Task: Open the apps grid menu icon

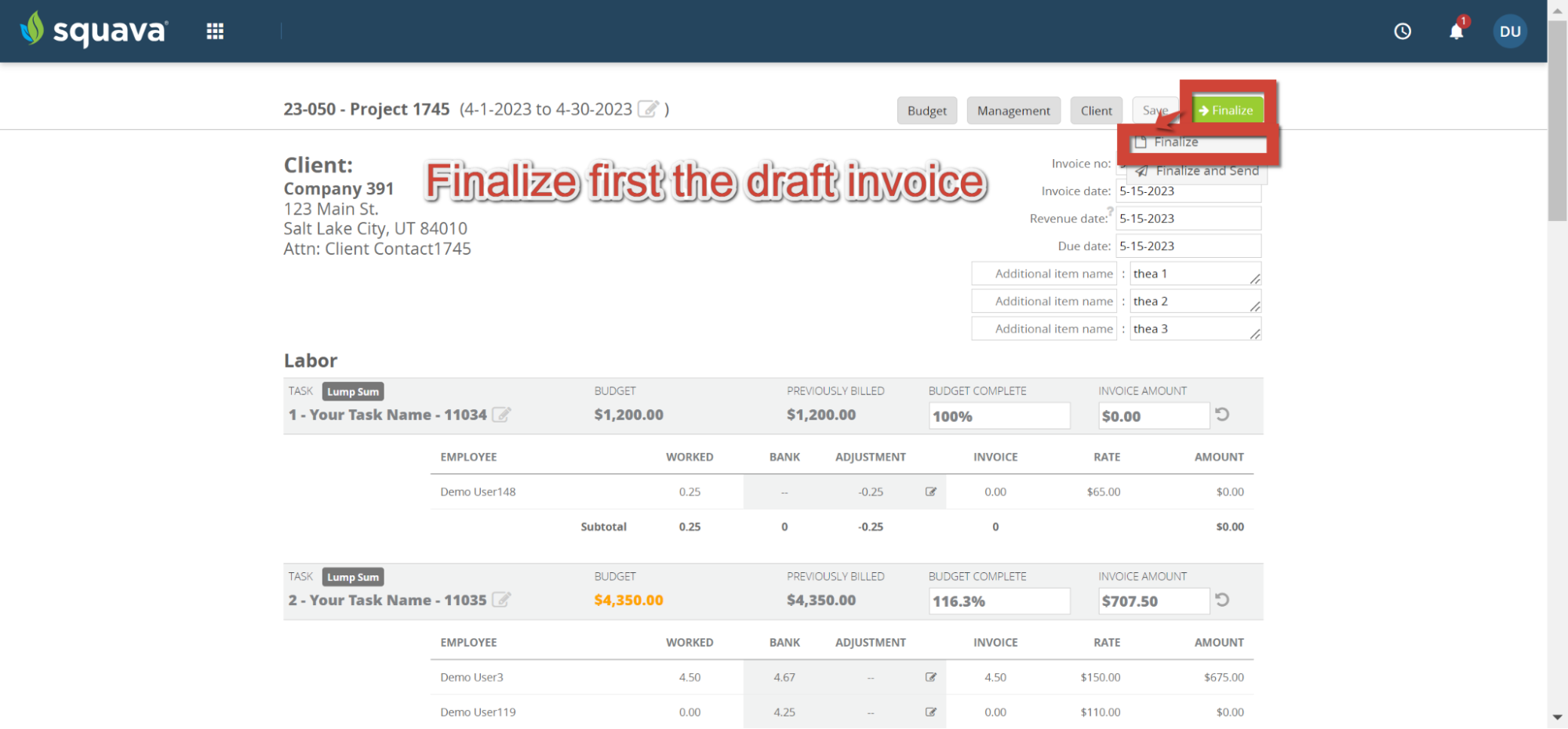Action: click(x=215, y=31)
